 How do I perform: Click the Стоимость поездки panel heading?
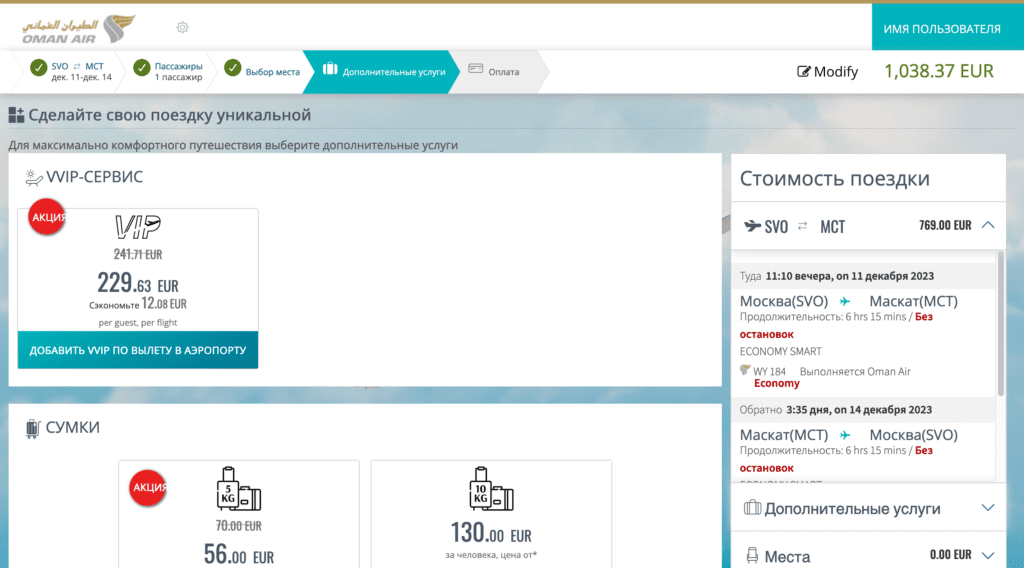point(835,178)
